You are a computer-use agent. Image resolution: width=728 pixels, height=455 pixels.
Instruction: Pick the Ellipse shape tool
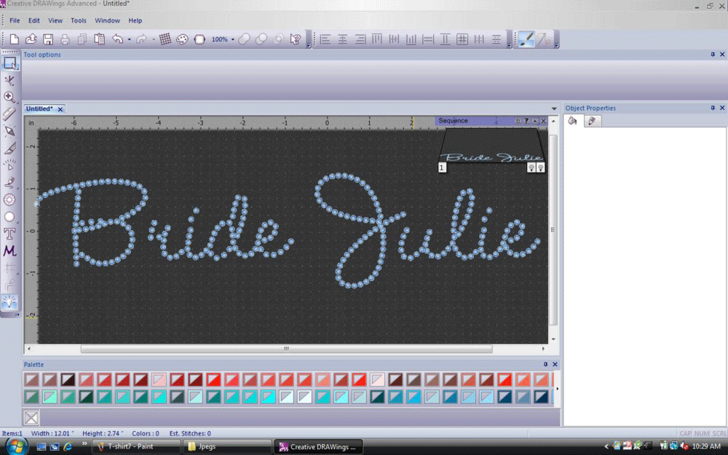[10, 217]
